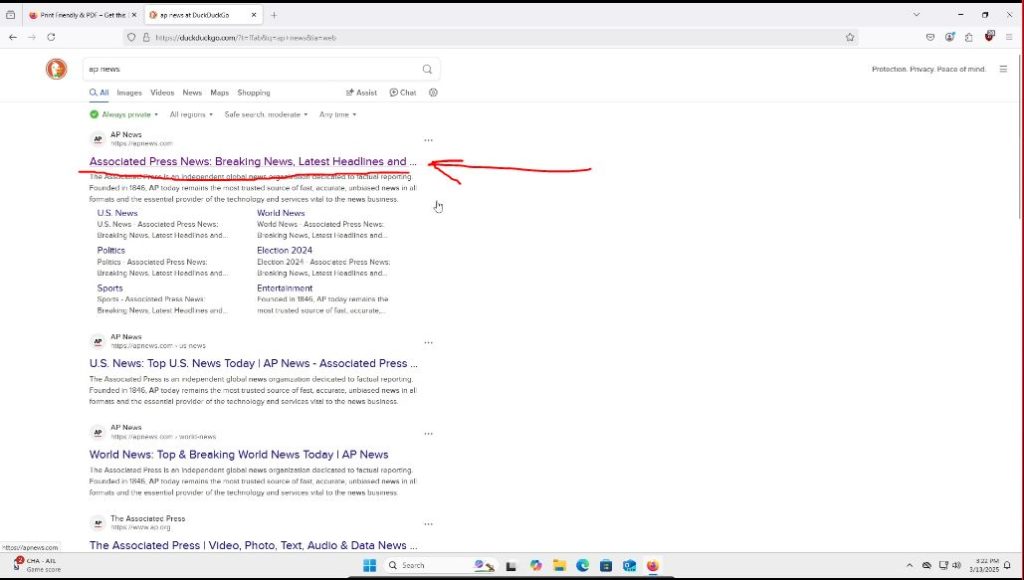Image resolution: width=1024 pixels, height=580 pixels.
Task: Show hidden system tray icons
Action: 909,566
